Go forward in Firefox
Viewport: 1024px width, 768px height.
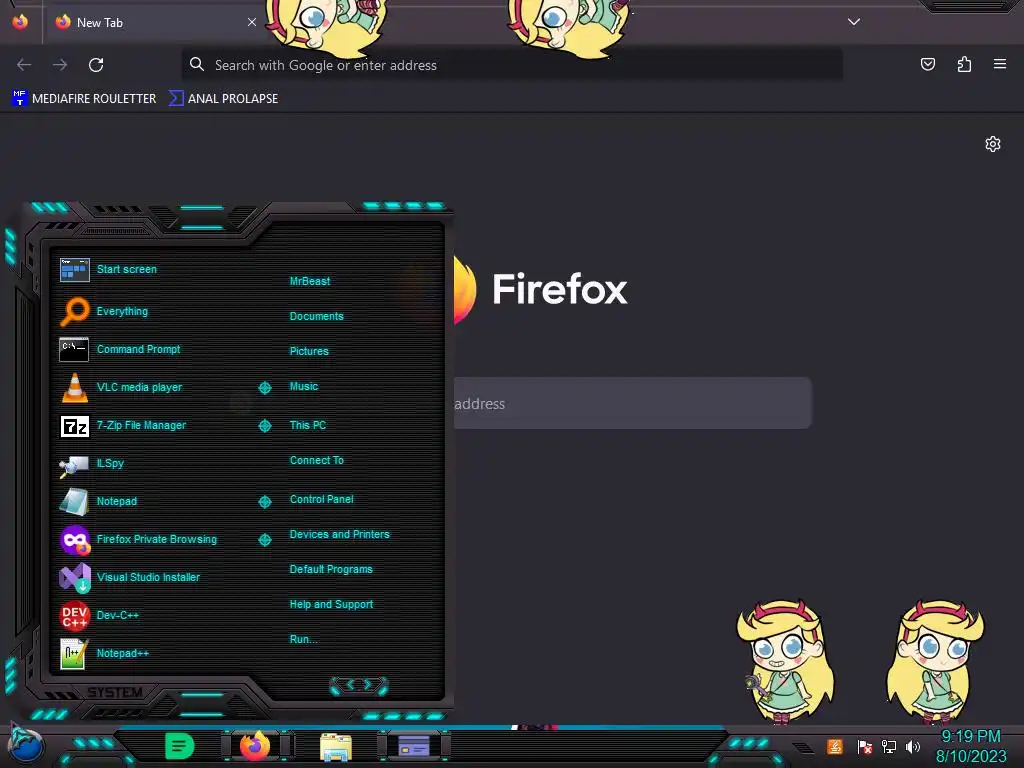[60, 65]
